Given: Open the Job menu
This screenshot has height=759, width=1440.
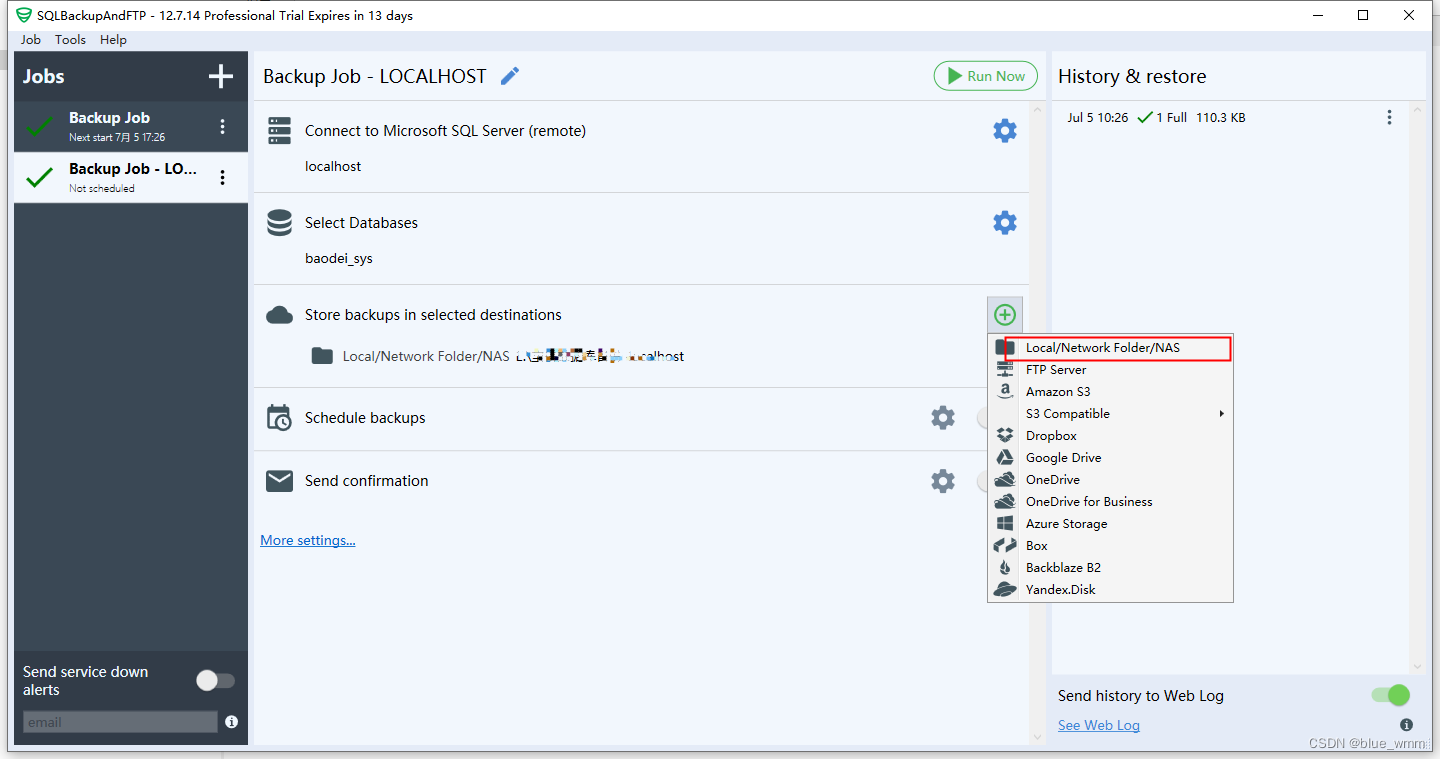Looking at the screenshot, I should point(31,40).
